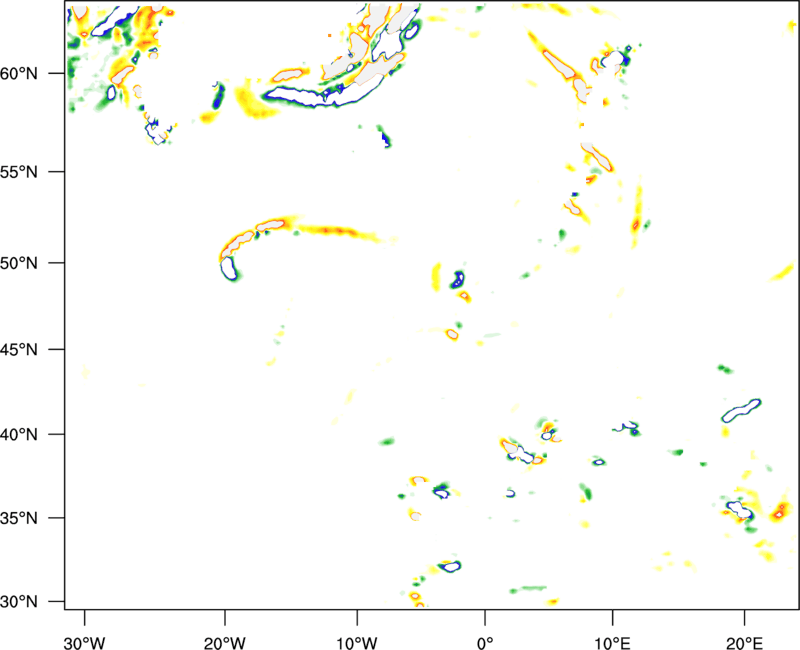
Task: Click the 55°N latitude axis label
Action: (19, 172)
